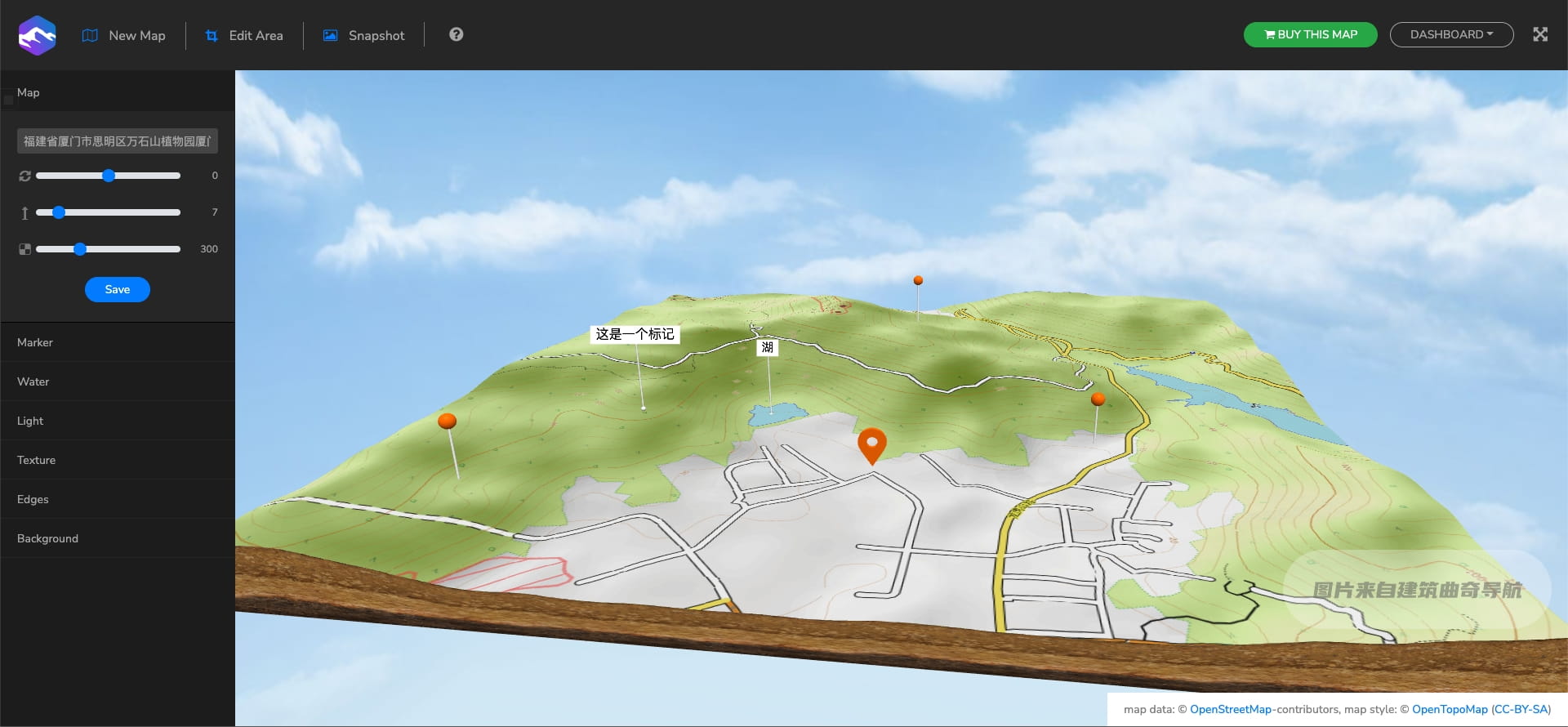Adjust the rotation slider
This screenshot has width=1568, height=727.
(108, 176)
